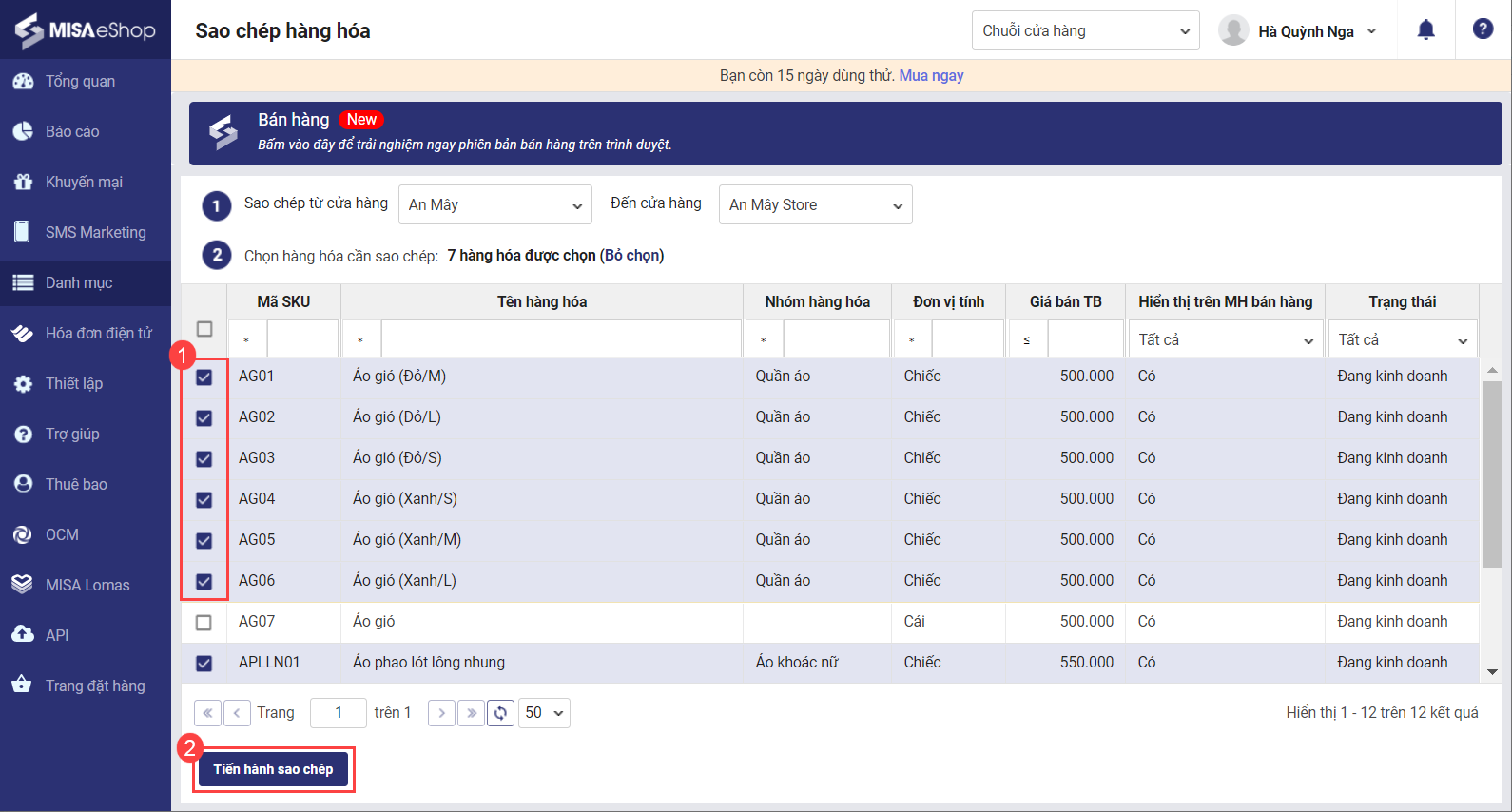Jump to last page arrow
1512x812 pixels.
pos(471,713)
